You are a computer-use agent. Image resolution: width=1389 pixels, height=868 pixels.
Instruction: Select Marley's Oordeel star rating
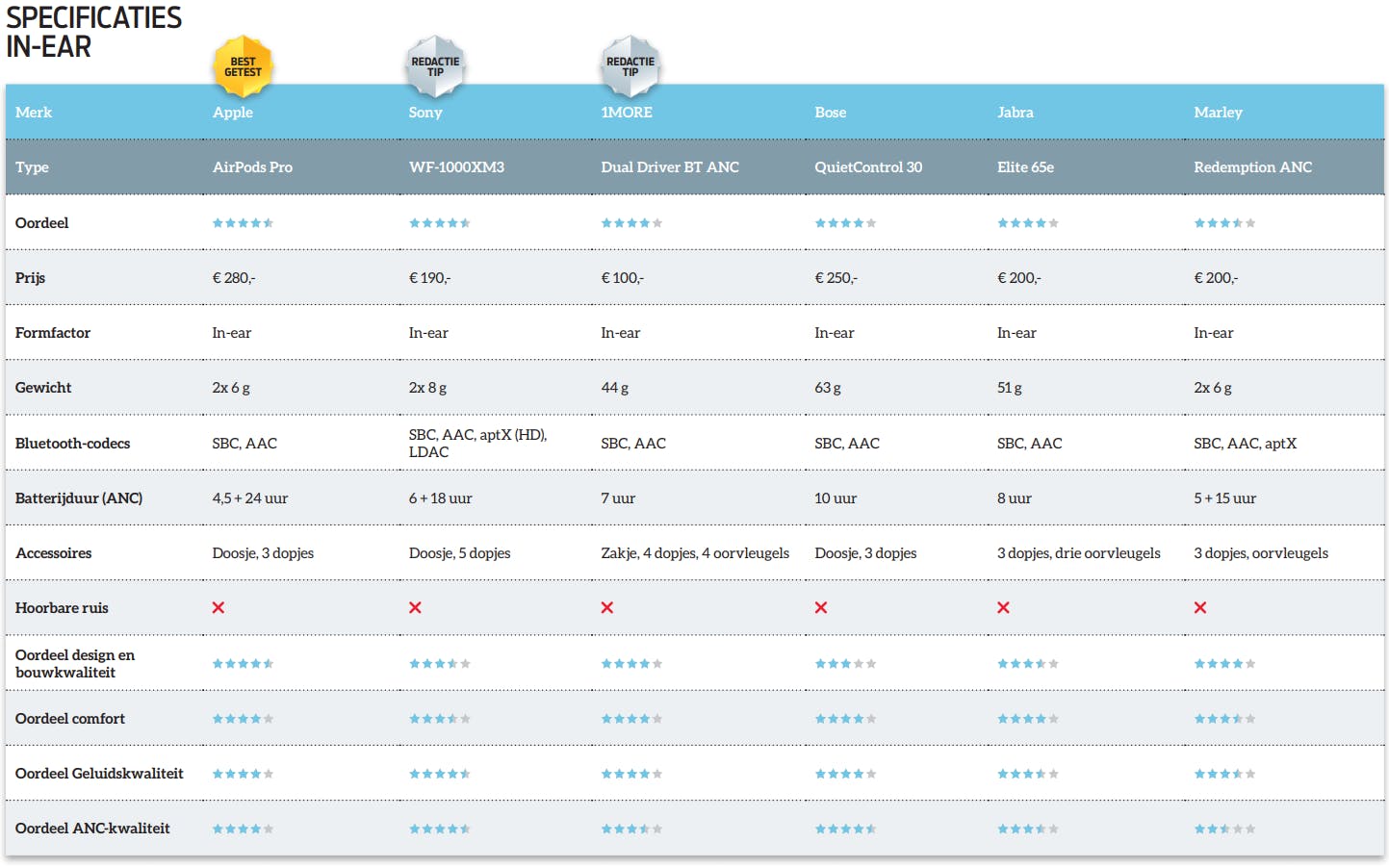[1224, 223]
